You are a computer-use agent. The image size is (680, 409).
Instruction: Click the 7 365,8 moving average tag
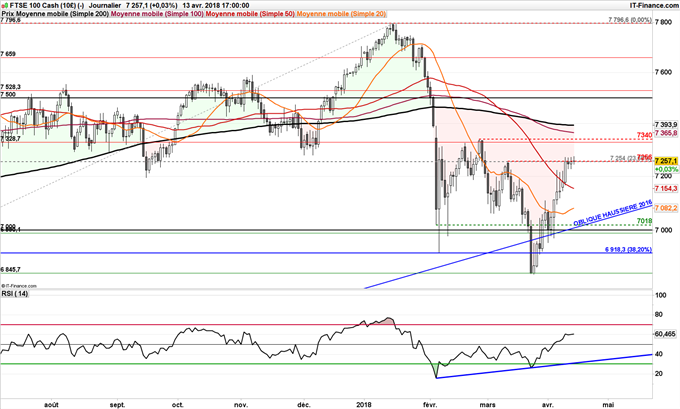(666, 133)
